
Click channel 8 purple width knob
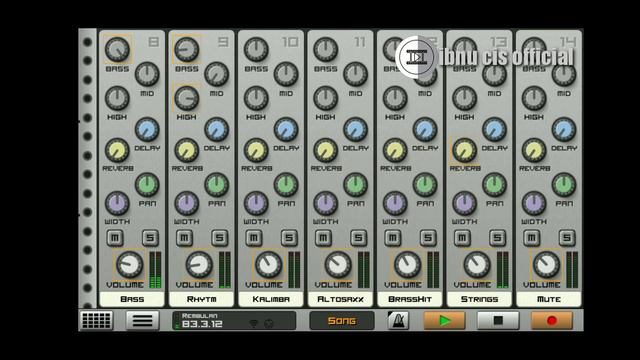pyautogui.click(x=117, y=203)
